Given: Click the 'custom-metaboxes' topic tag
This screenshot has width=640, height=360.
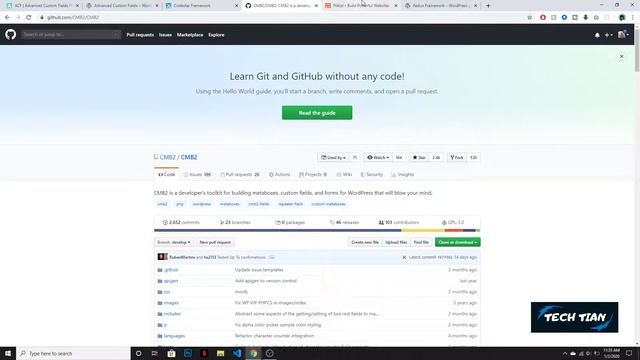Looking at the screenshot, I should click(329, 204).
